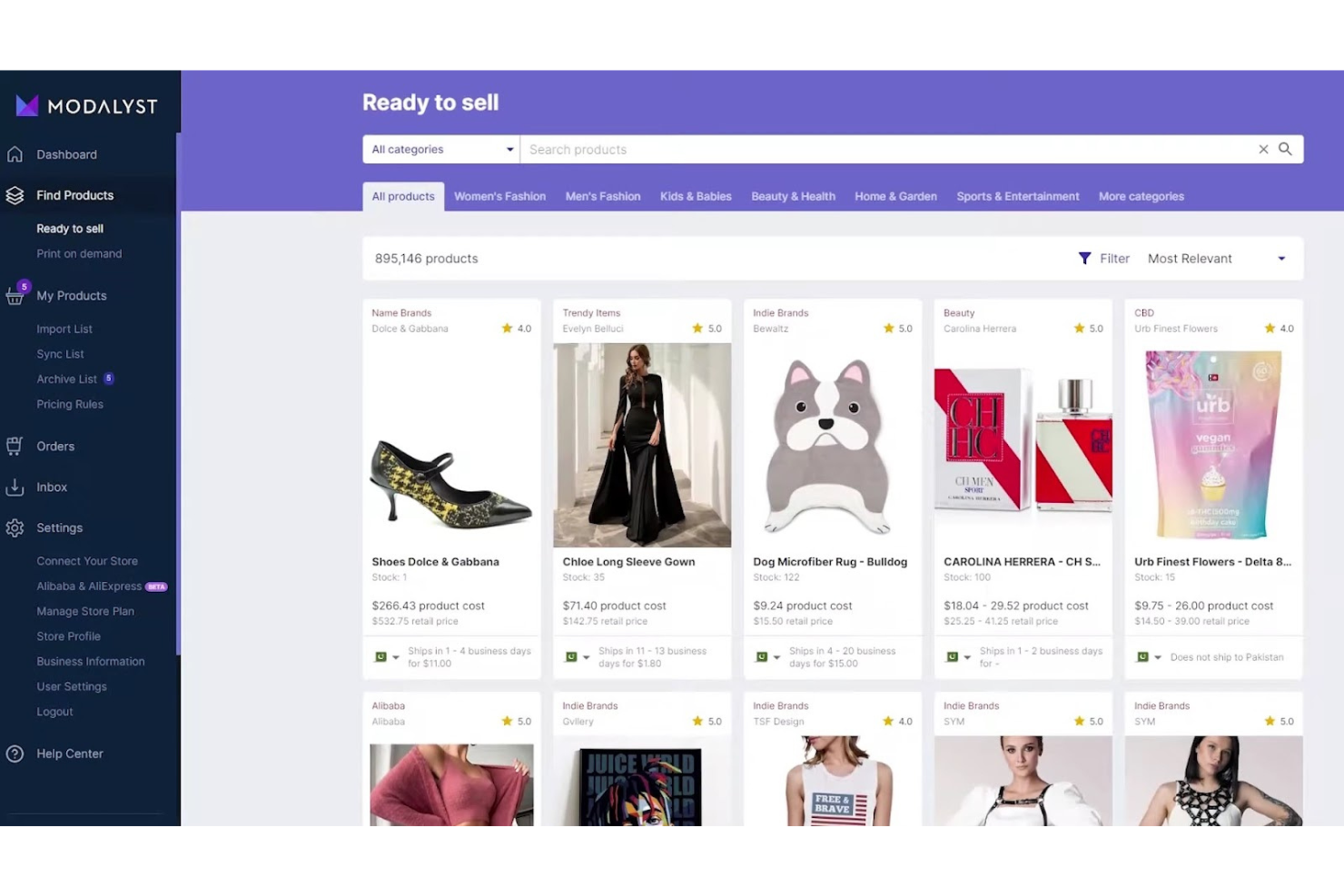This screenshot has height=896, width=1344.
Task: Open shipping country dropdown on Dog Microfiber Rug
Action: pos(768,657)
